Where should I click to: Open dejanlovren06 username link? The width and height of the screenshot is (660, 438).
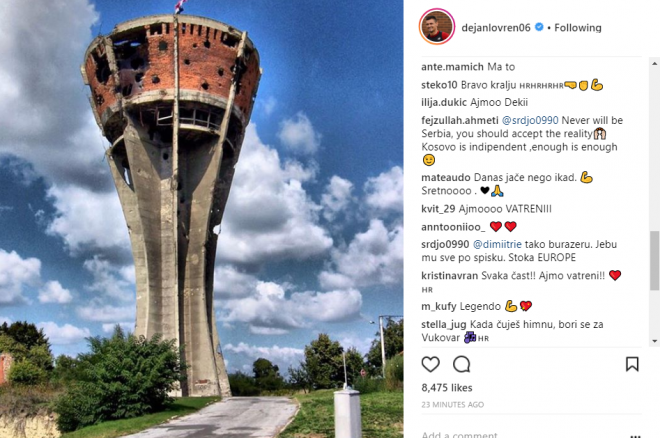coord(496,28)
